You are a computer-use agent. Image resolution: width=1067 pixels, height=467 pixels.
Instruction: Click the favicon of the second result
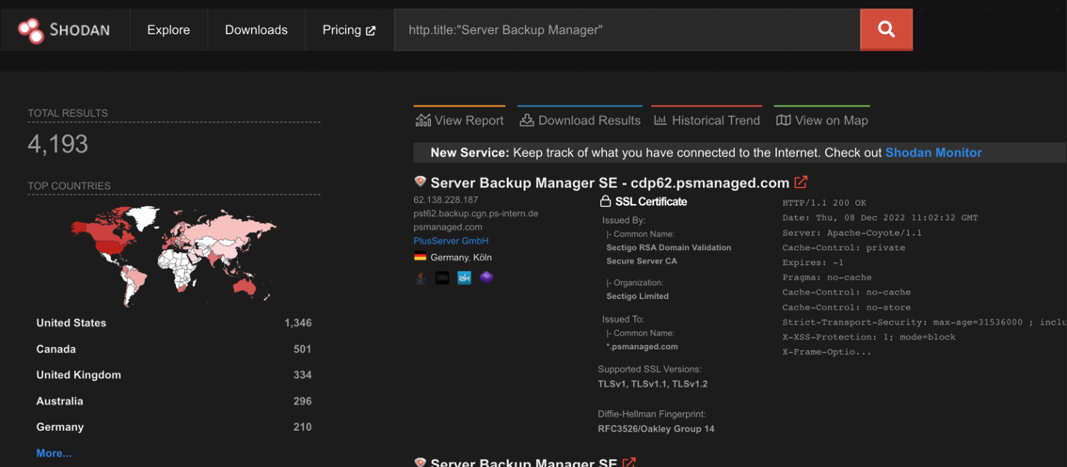[420, 463]
